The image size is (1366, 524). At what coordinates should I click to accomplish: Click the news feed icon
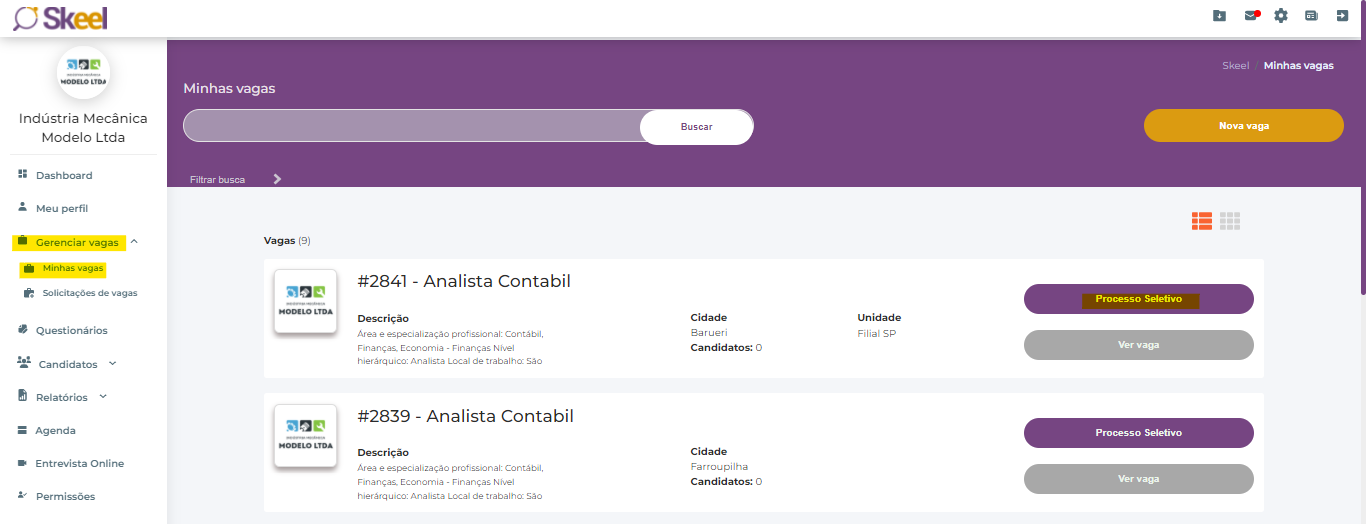pos(1311,15)
